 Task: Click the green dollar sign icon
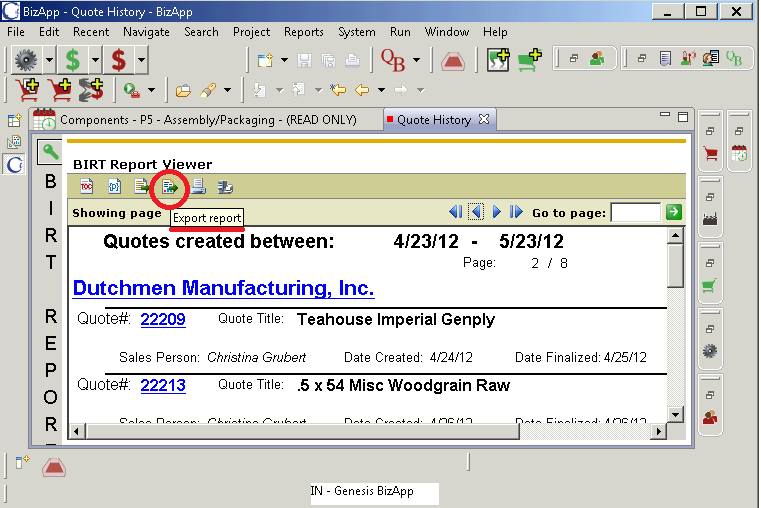click(x=72, y=60)
